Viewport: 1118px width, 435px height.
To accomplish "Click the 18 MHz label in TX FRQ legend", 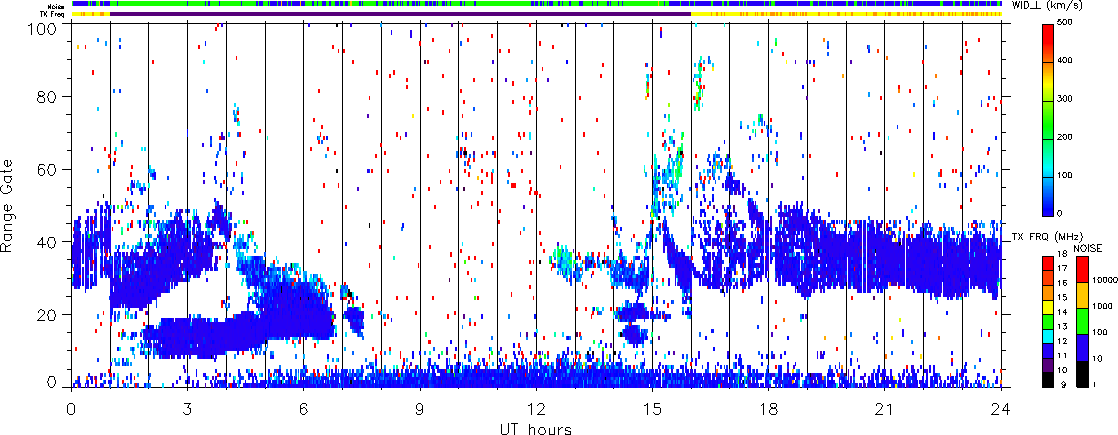I will 1062,255.
